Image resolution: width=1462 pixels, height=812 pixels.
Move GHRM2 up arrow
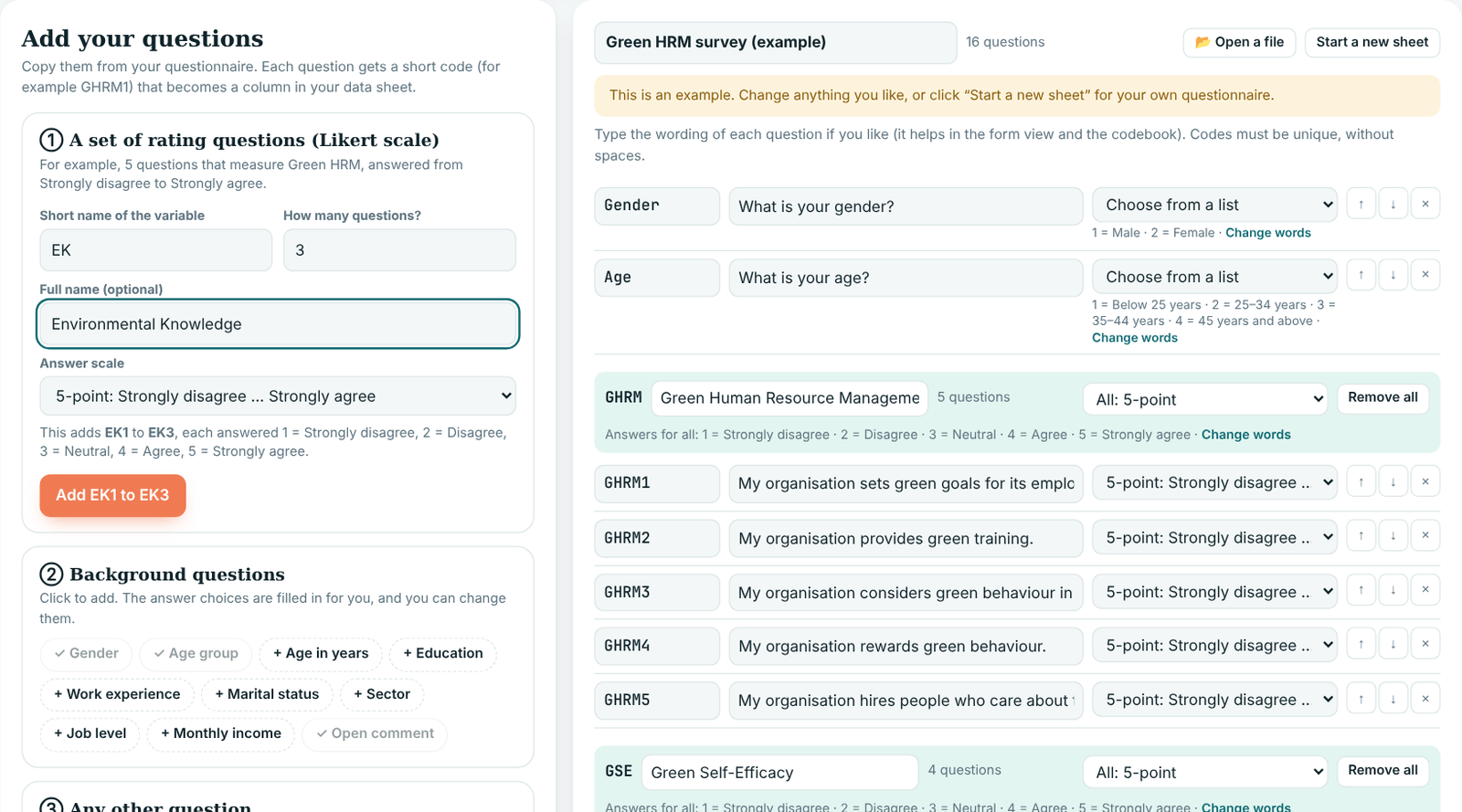(x=1361, y=535)
